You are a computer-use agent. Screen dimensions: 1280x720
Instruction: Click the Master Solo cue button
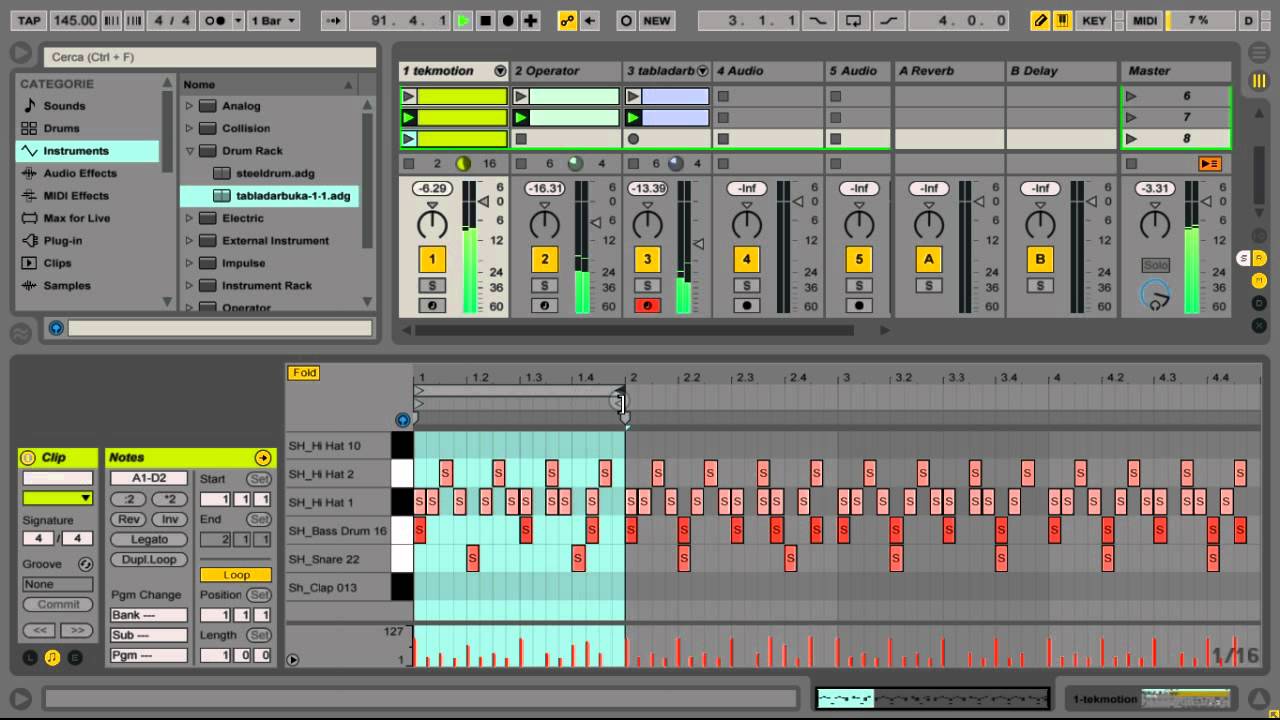[1155, 265]
